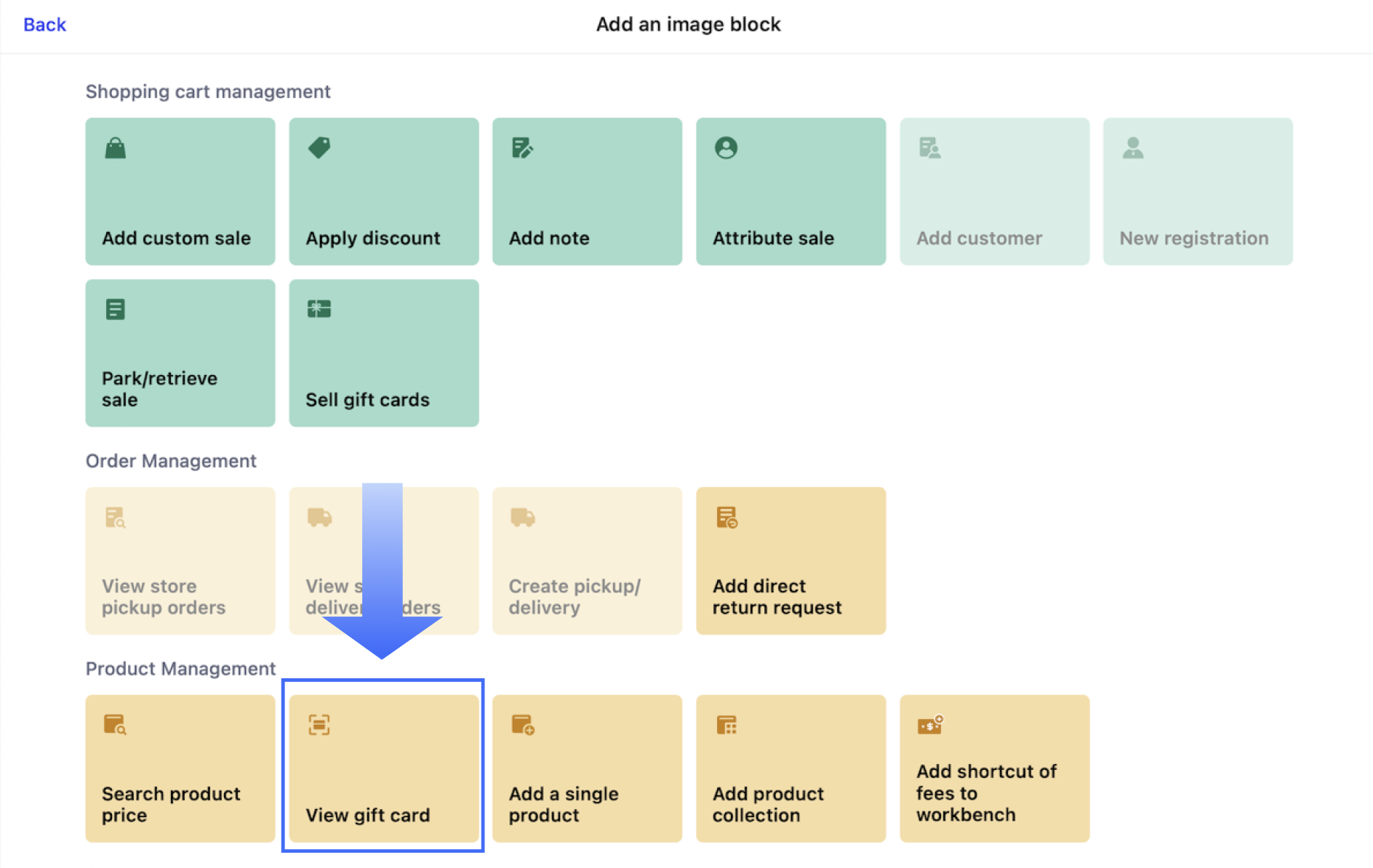The width and height of the screenshot is (1373, 868).
Task: Choose the Apply discount block
Action: click(x=384, y=192)
